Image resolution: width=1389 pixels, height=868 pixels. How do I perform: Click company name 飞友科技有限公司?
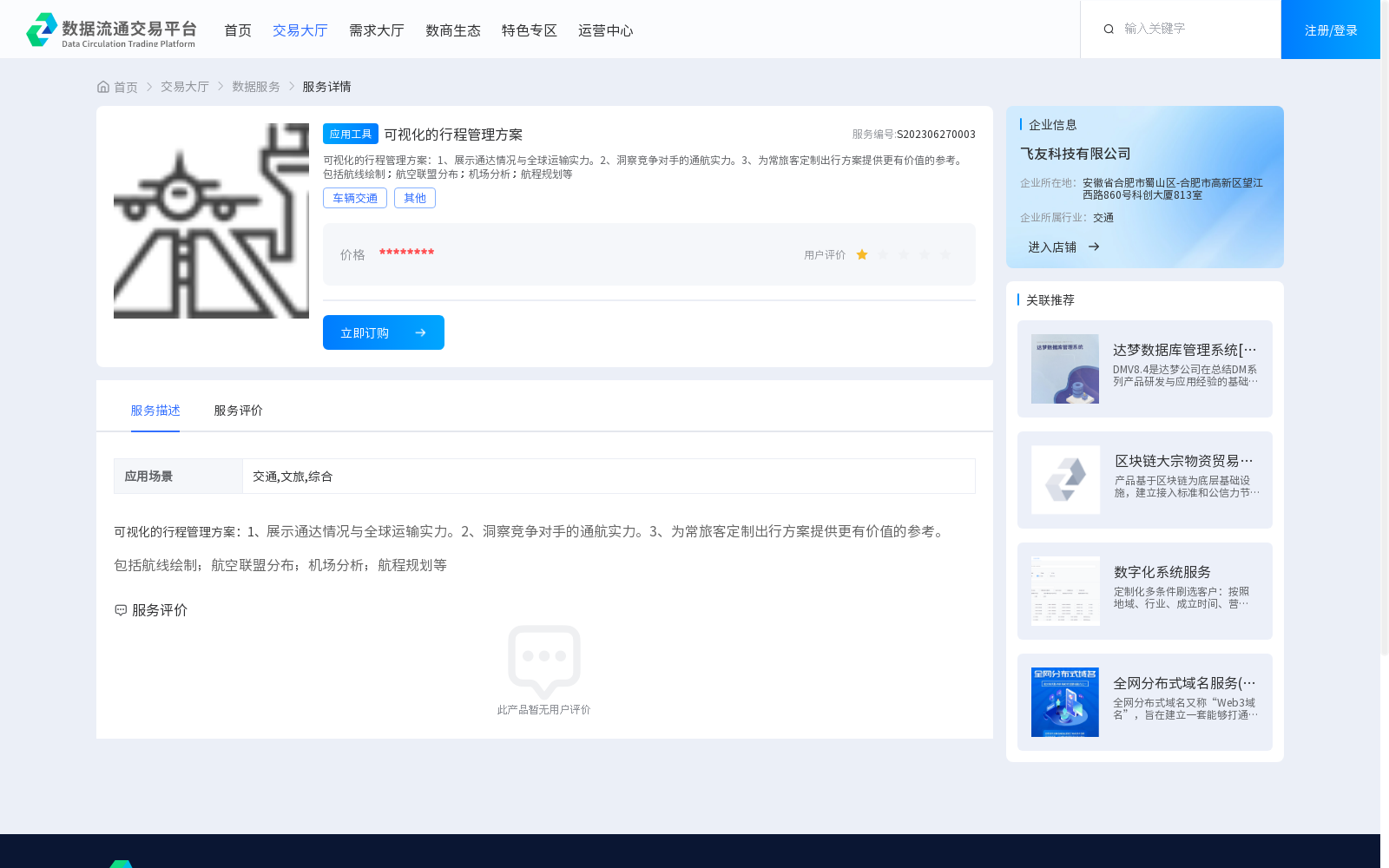coord(1076,154)
